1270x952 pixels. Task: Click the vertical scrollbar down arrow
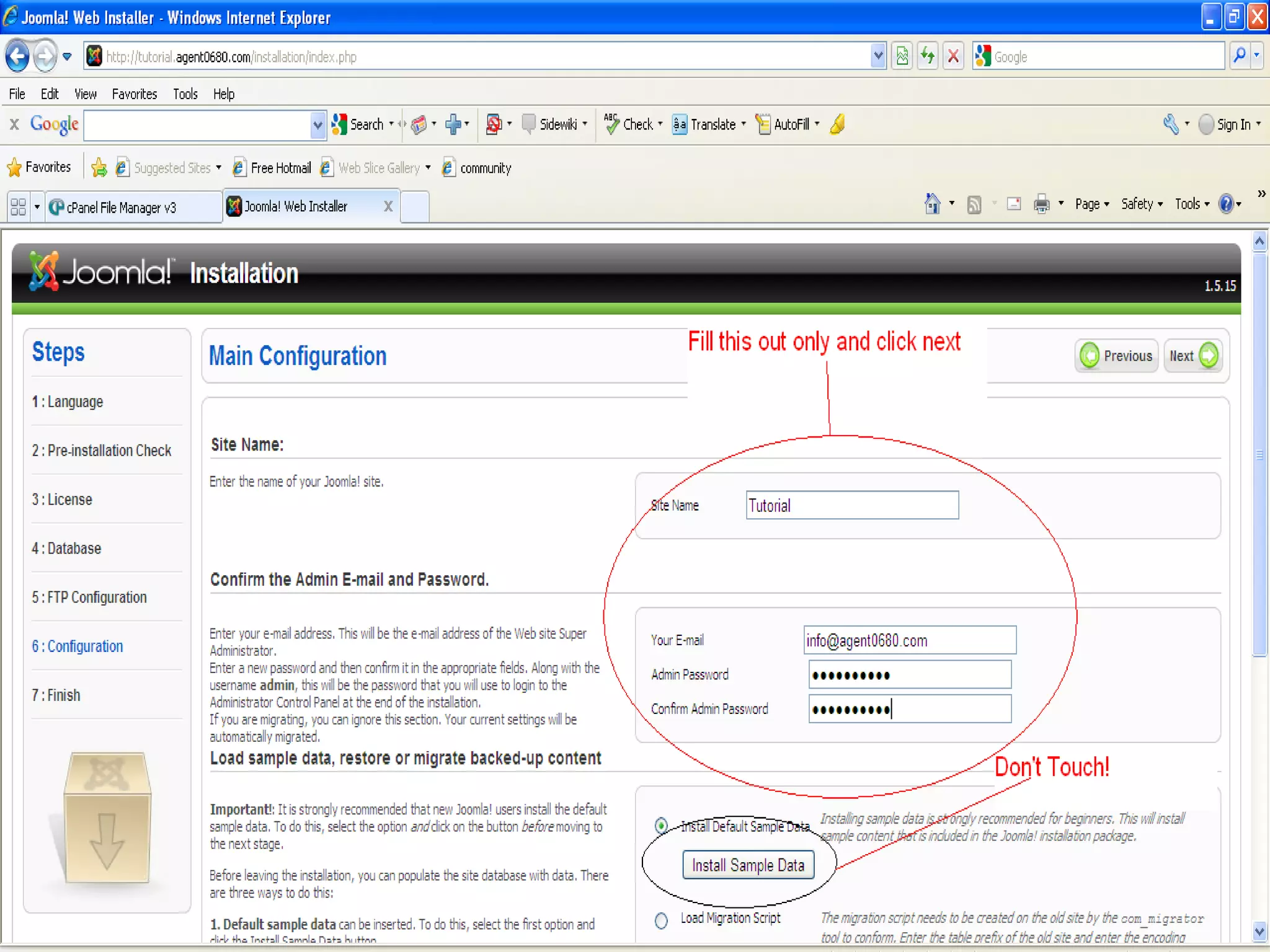1259,930
